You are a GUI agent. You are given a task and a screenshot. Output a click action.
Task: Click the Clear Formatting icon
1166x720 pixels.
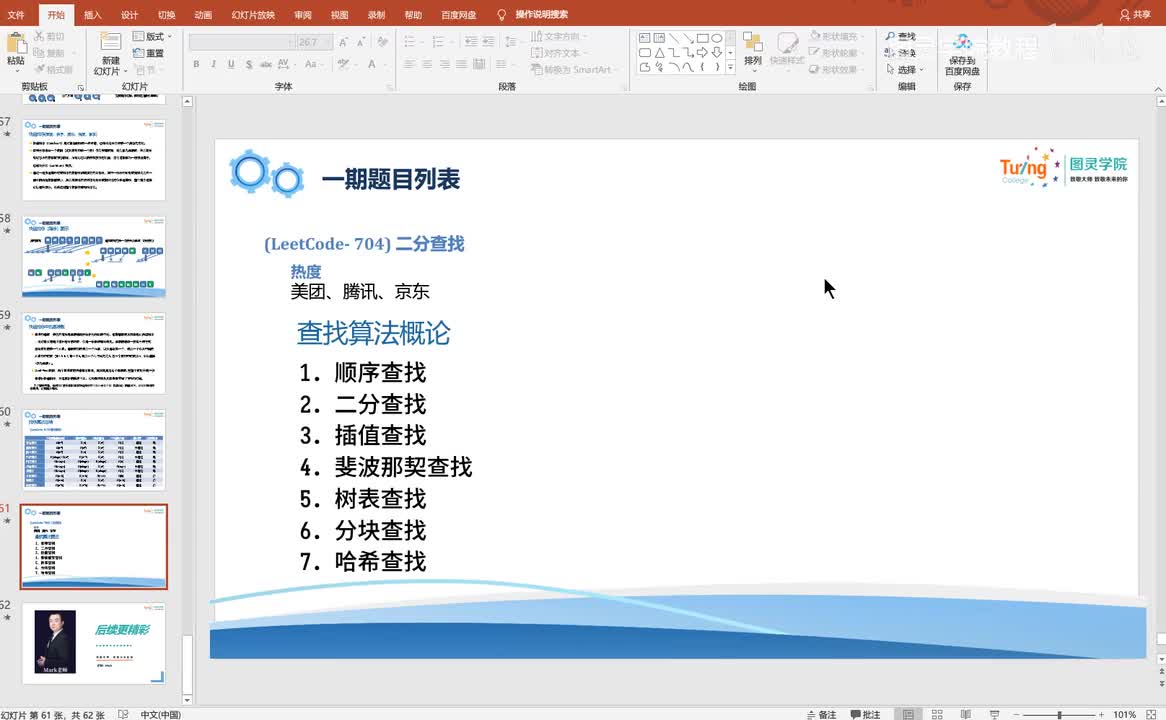pos(382,42)
